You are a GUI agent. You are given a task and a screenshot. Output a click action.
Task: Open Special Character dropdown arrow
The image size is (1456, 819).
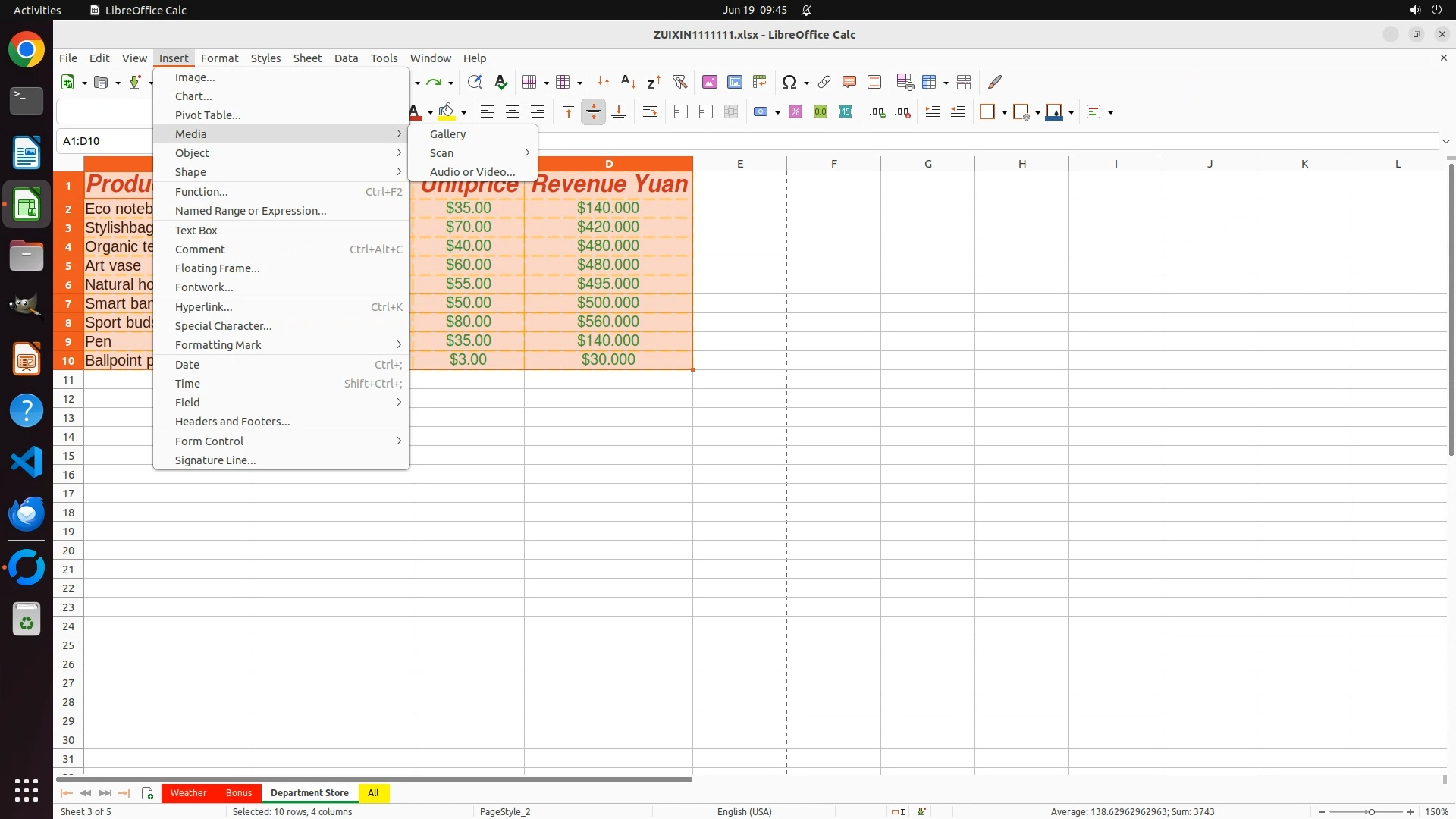pyautogui.click(x=806, y=83)
